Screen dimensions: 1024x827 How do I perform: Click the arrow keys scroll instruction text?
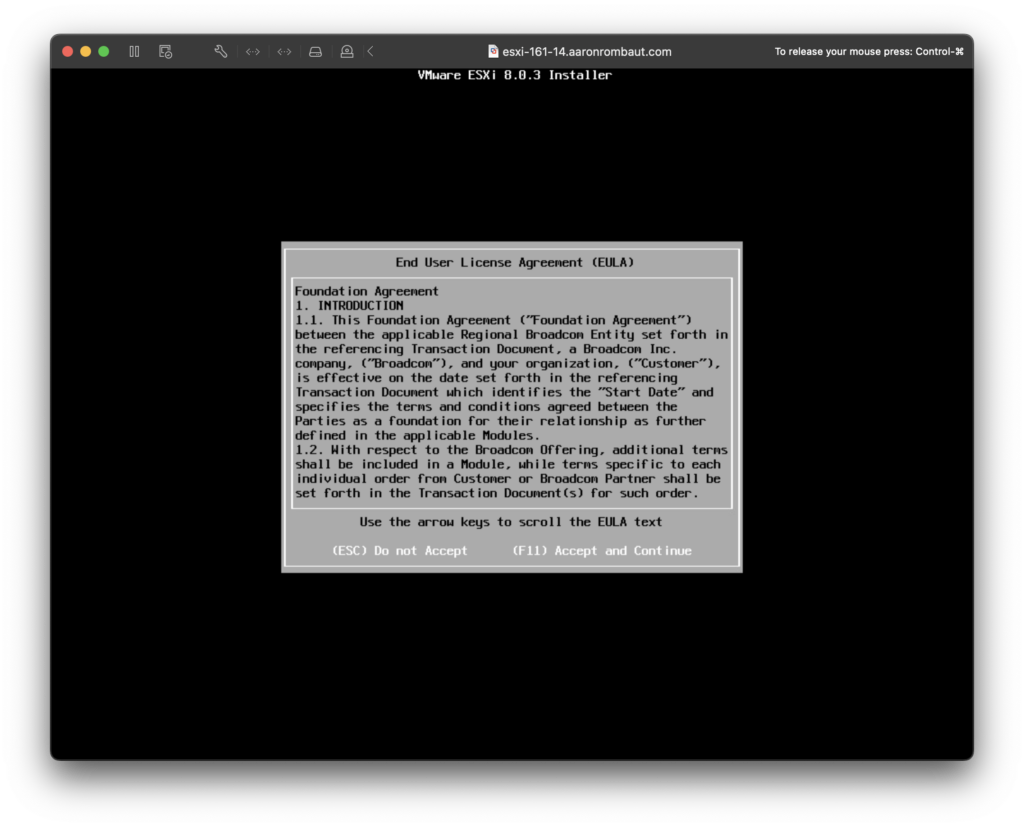pyautogui.click(x=510, y=522)
